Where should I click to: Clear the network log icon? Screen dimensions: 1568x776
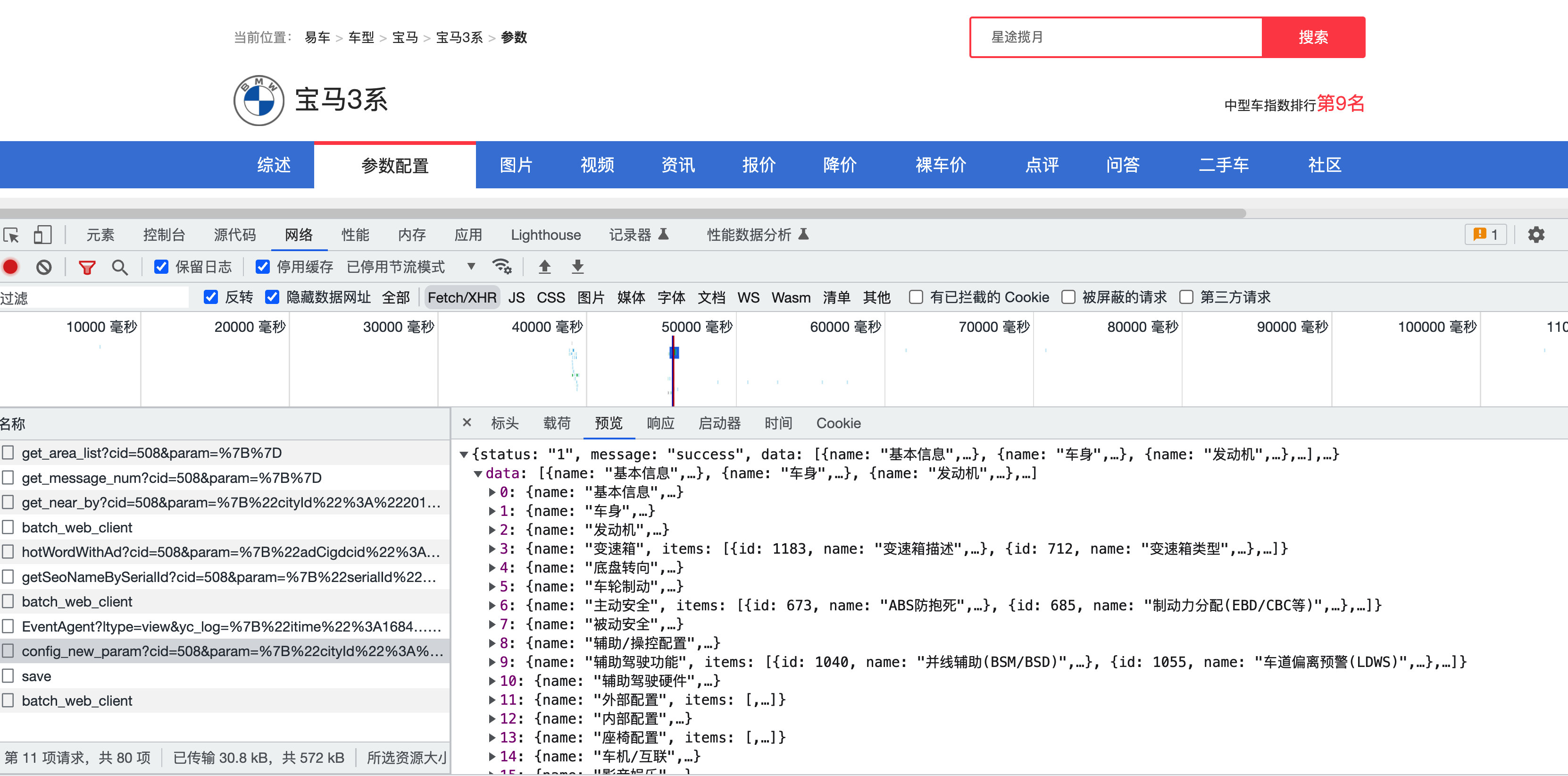(x=44, y=267)
